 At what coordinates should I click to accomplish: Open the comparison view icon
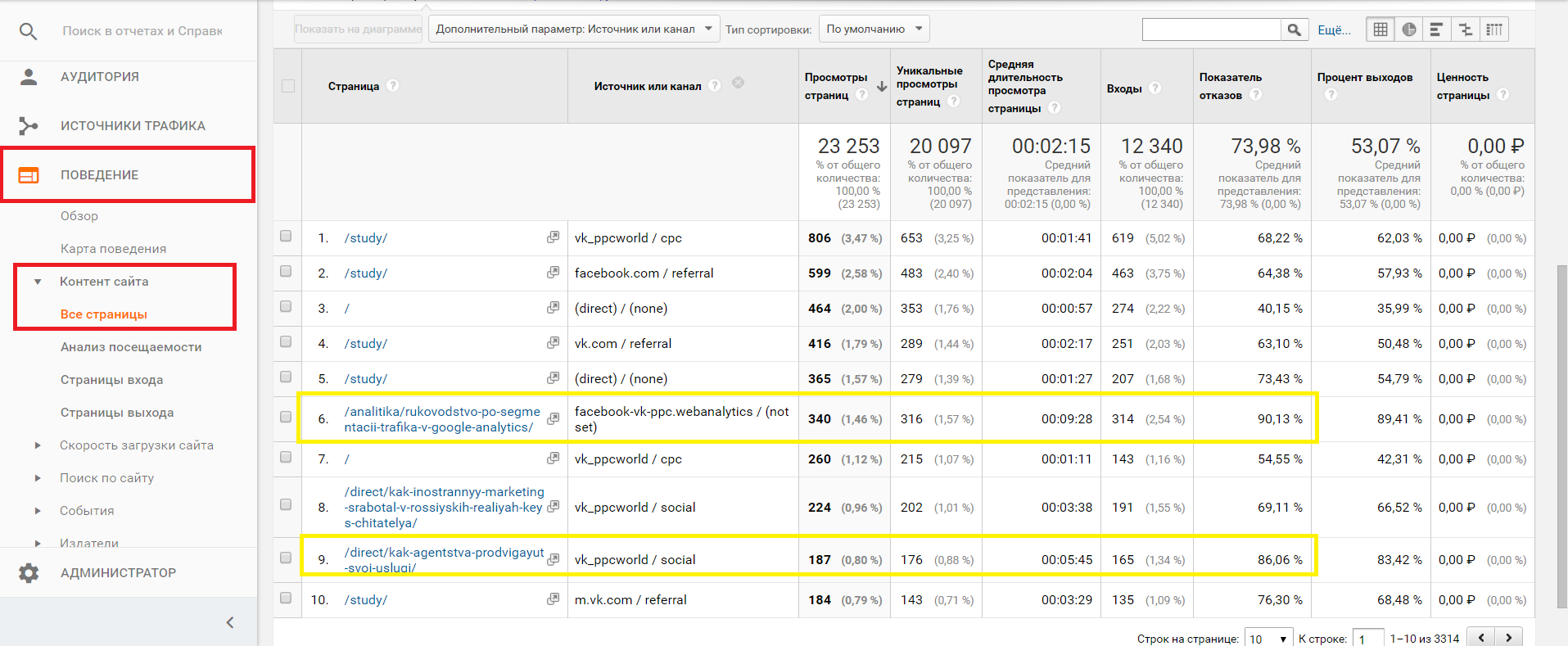pyautogui.click(x=1465, y=29)
